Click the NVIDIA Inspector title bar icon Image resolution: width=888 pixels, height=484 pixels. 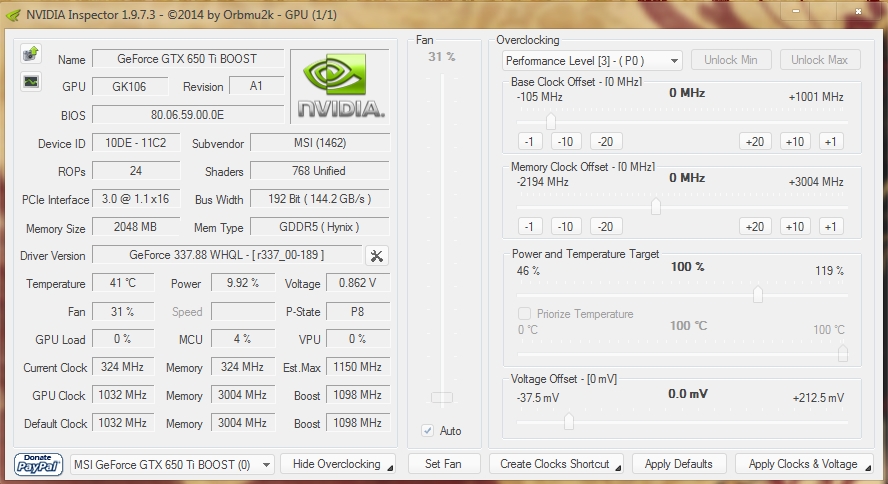click(14, 15)
